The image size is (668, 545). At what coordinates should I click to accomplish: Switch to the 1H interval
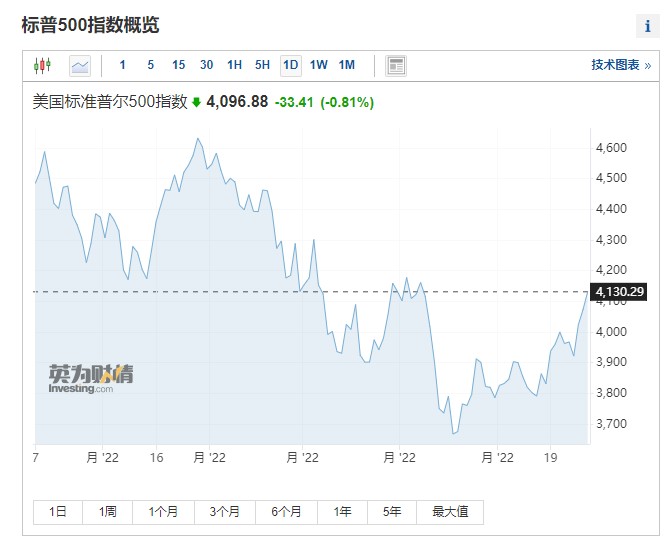[x=234, y=65]
